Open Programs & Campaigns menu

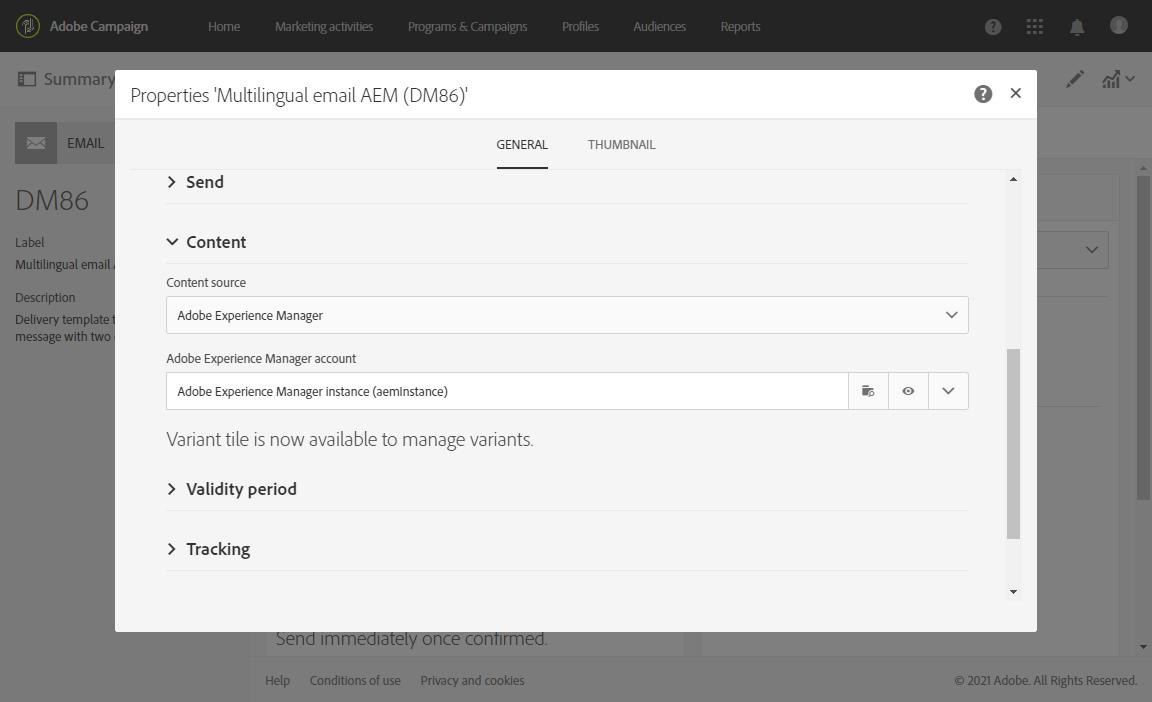click(x=467, y=26)
